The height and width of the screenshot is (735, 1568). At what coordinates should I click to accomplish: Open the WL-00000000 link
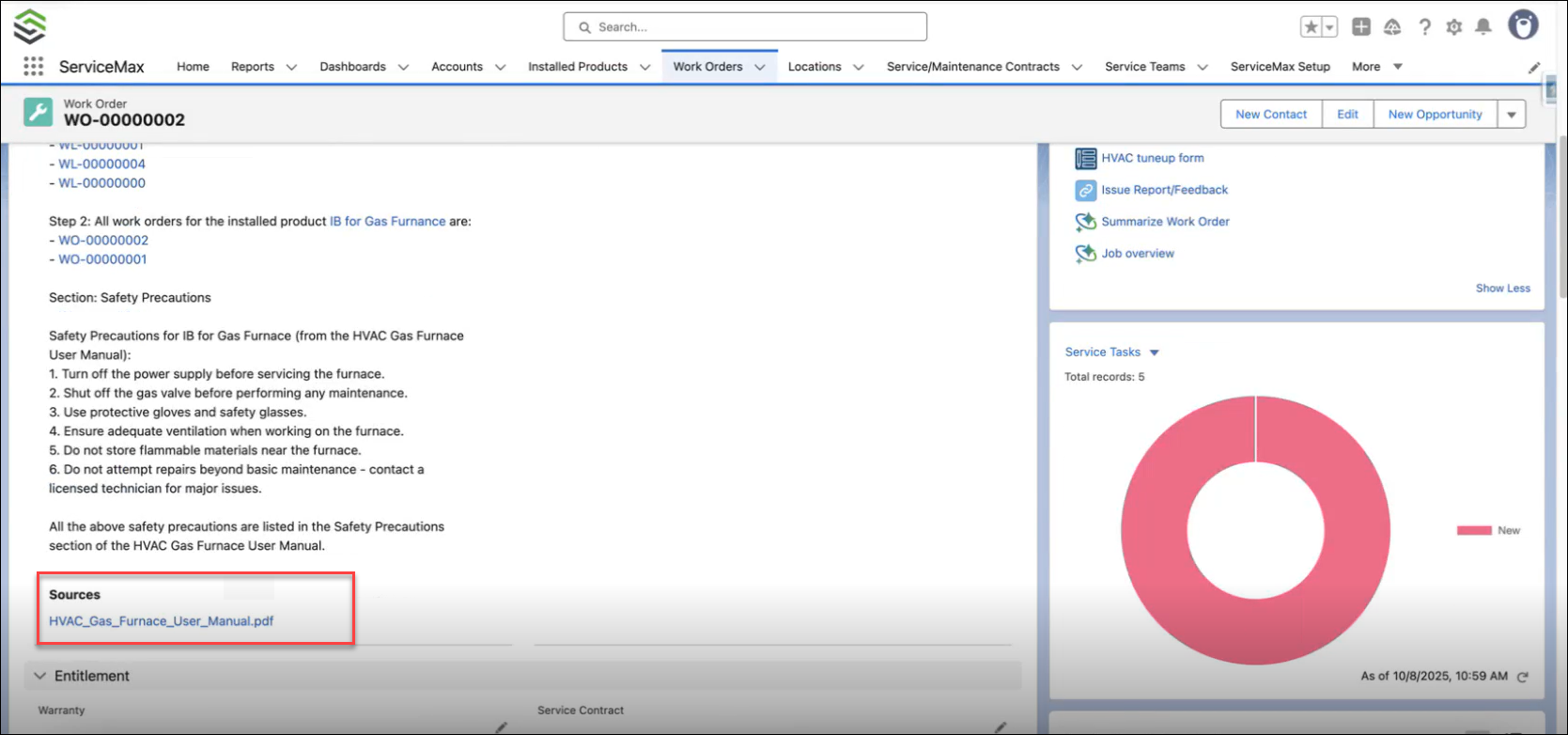click(x=102, y=183)
